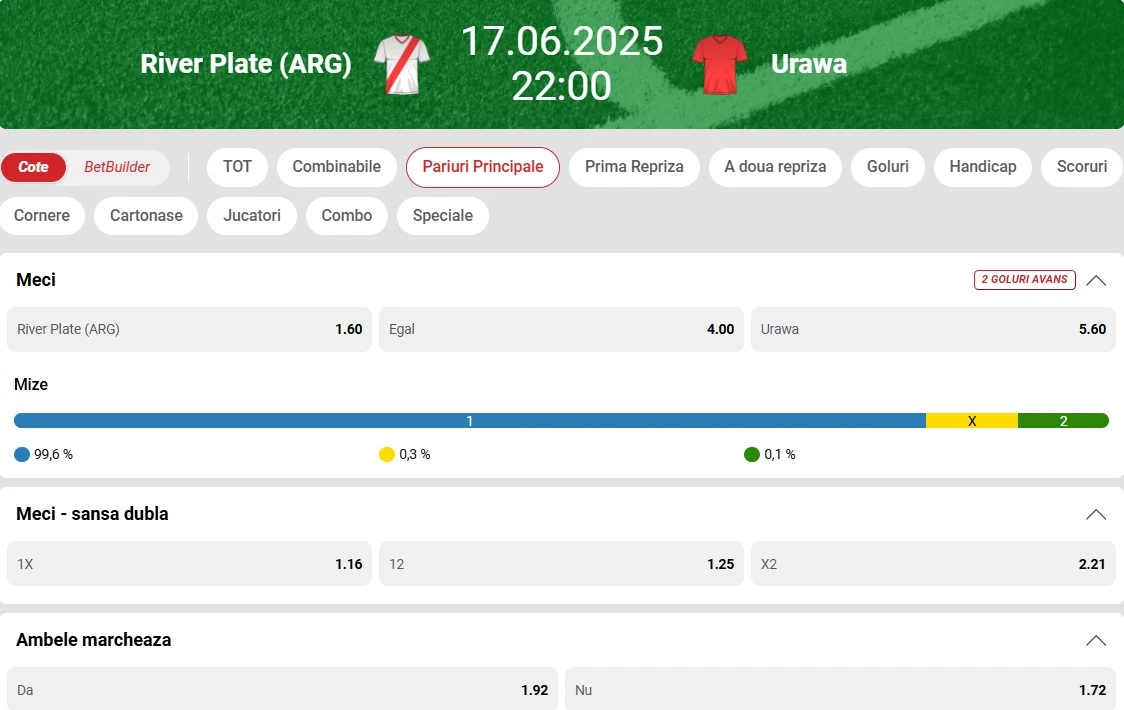Open the Handicap tab

pos(983,167)
